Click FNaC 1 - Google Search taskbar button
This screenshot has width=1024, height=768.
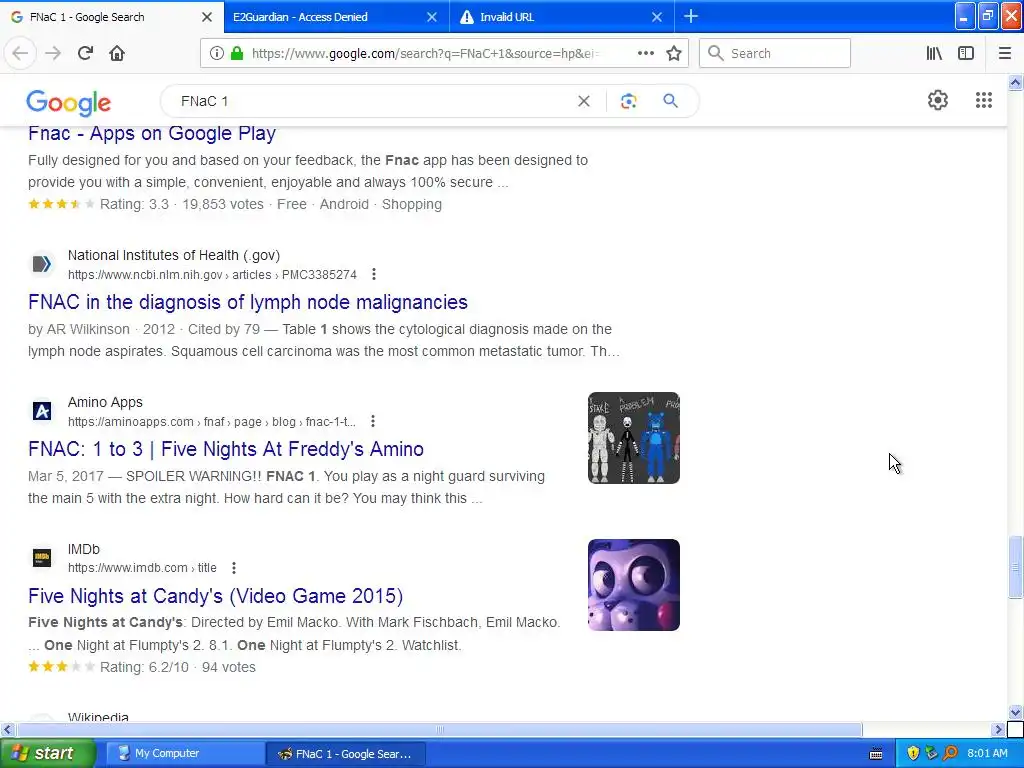click(346, 754)
